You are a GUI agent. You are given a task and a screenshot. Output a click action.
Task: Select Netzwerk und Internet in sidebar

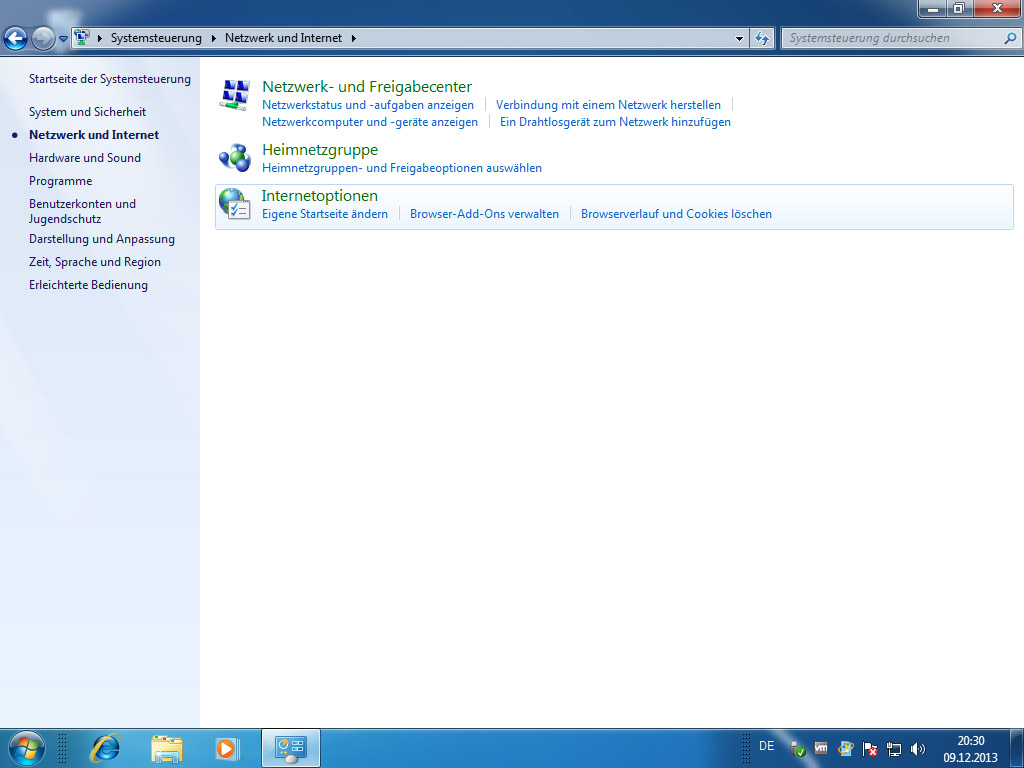(x=94, y=135)
